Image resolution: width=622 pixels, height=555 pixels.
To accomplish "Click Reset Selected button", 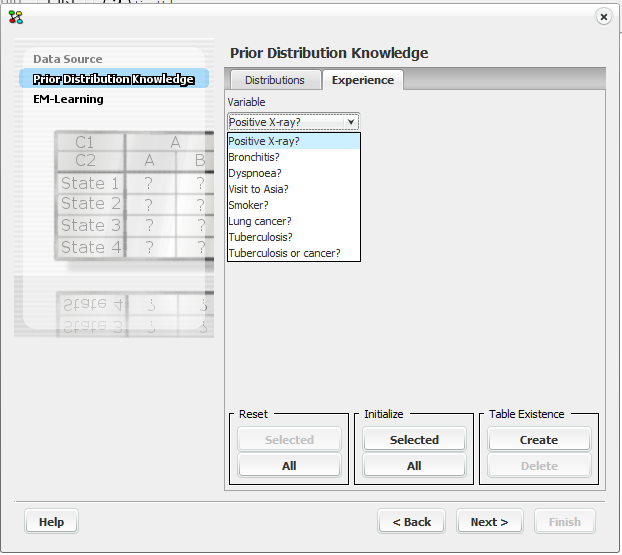I will click(x=289, y=440).
